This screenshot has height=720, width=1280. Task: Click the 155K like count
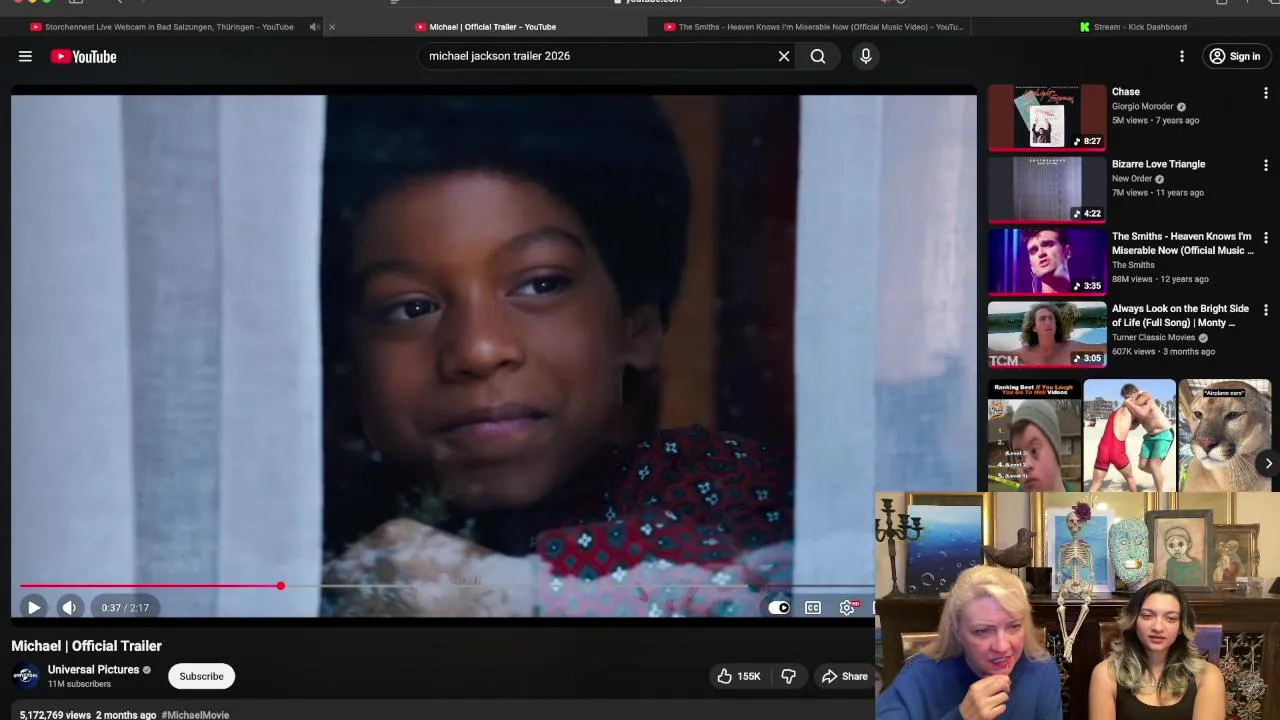pos(749,677)
